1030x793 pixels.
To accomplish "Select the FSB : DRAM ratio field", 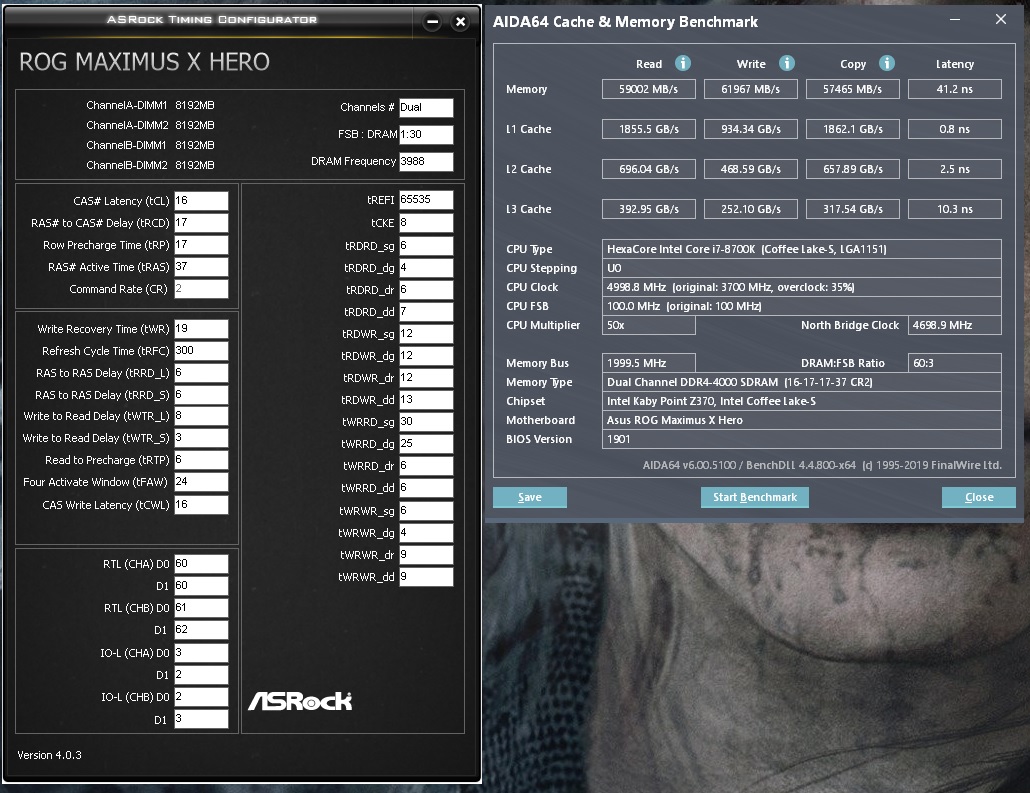I will [x=426, y=135].
